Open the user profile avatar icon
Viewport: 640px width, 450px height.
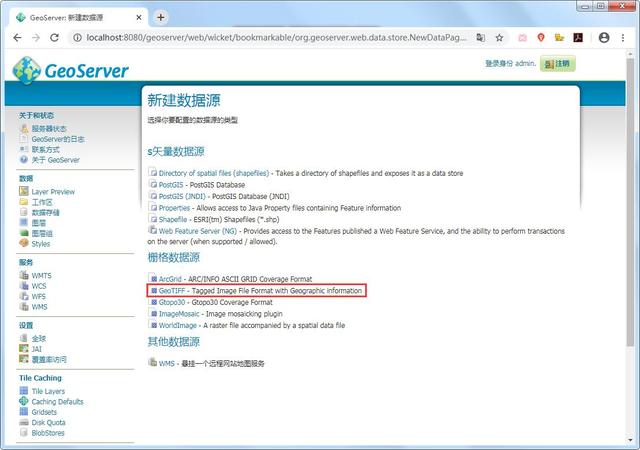(604, 38)
